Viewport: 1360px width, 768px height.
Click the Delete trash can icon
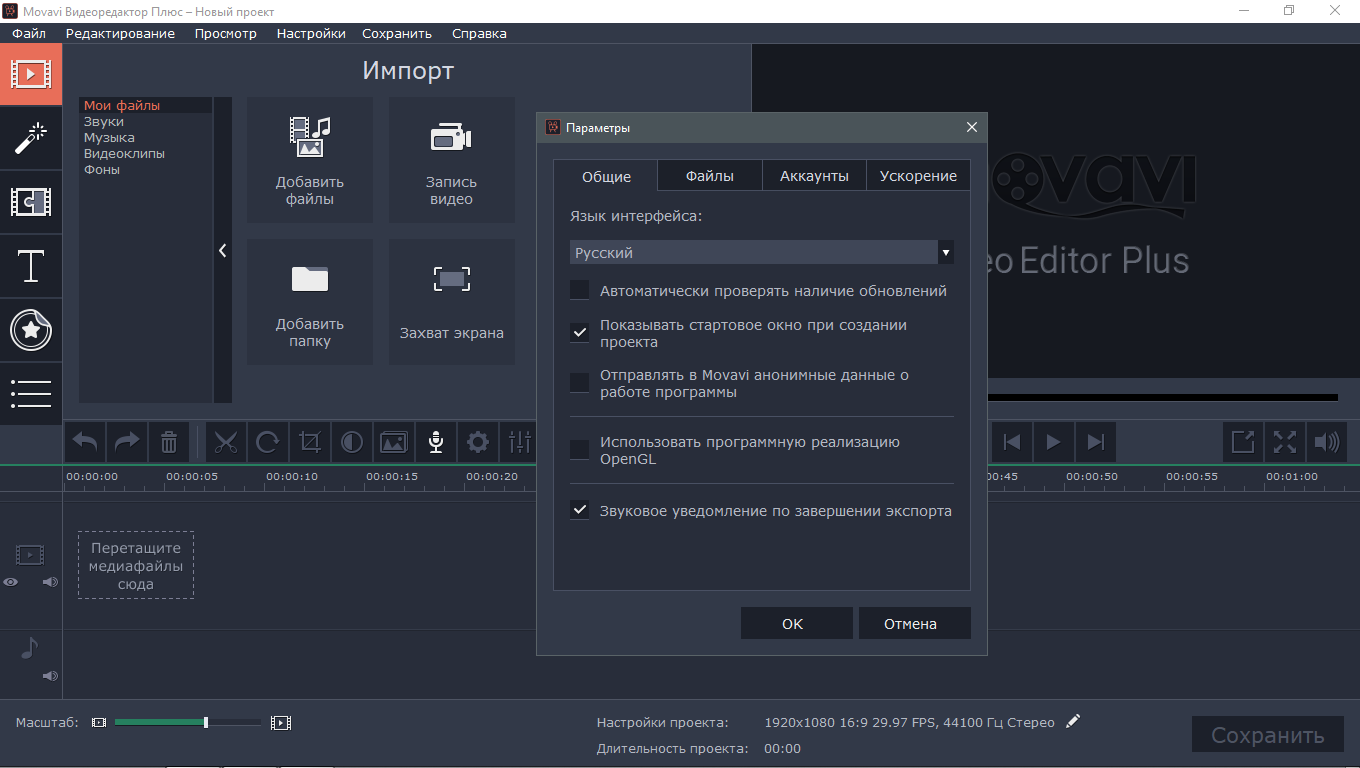(x=169, y=442)
